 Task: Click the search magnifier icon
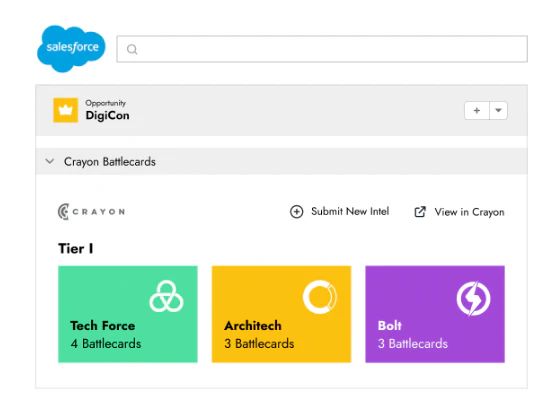click(x=132, y=49)
